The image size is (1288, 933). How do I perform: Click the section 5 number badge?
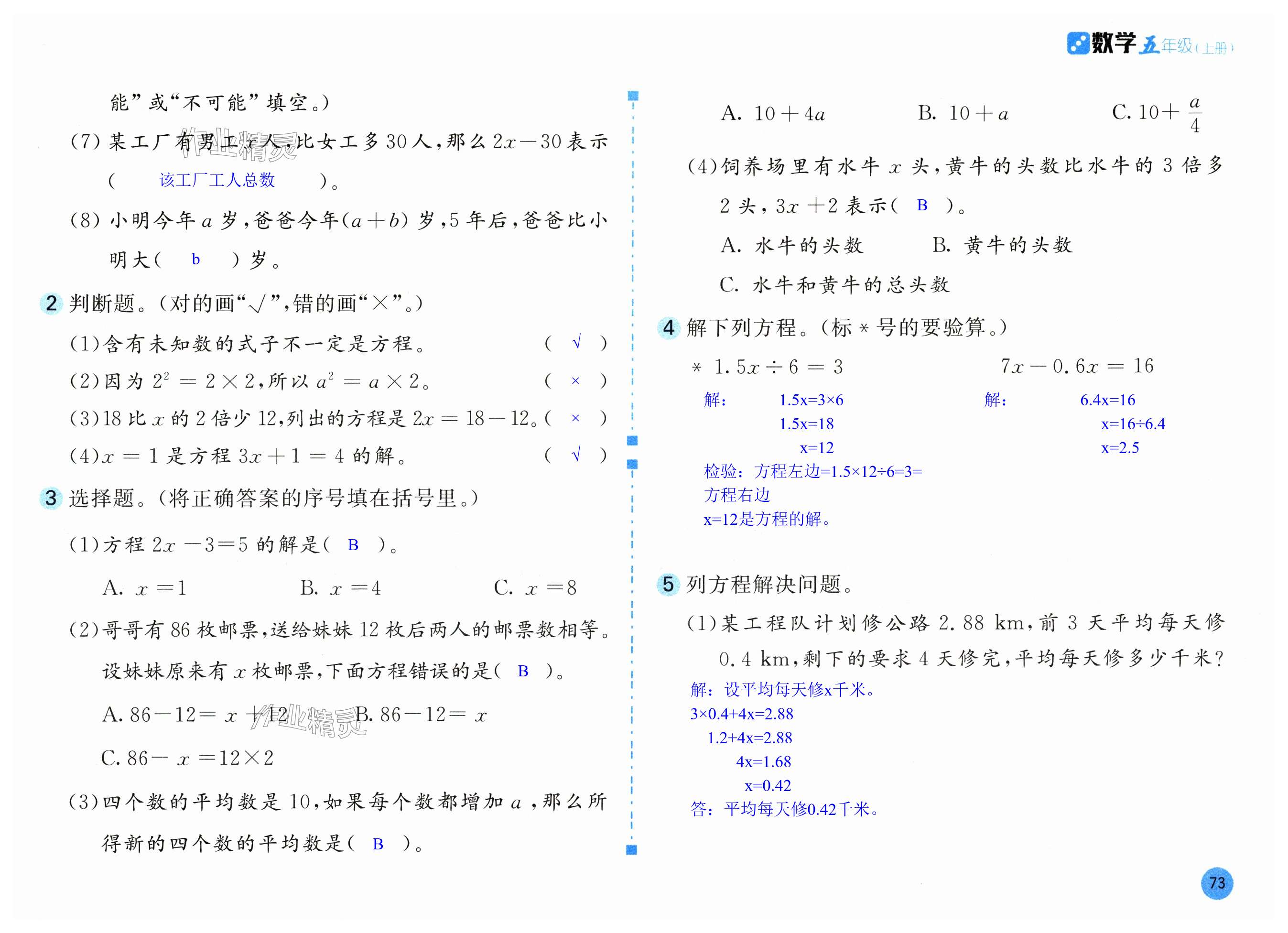669,584
